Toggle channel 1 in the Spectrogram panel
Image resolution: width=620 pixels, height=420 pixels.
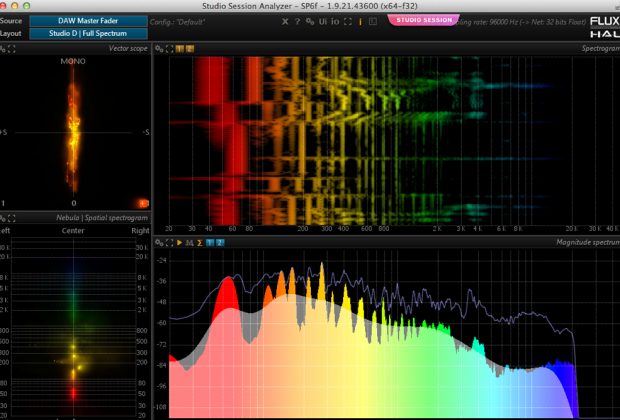tap(180, 48)
